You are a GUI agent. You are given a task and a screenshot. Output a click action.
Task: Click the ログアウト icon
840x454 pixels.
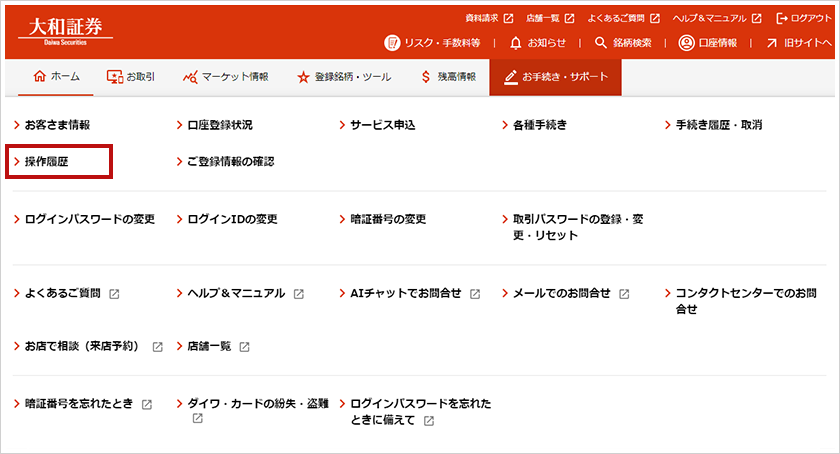(782, 18)
